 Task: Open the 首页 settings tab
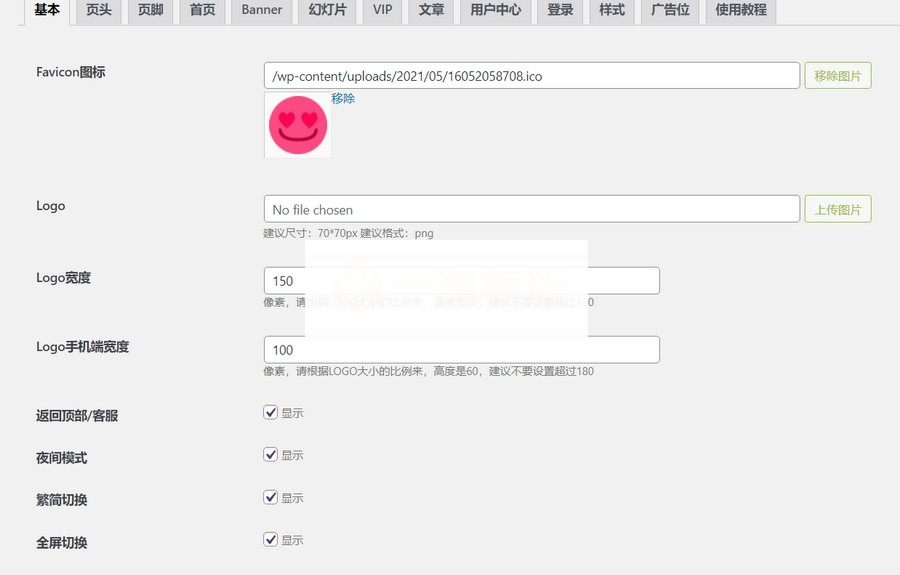tap(202, 11)
